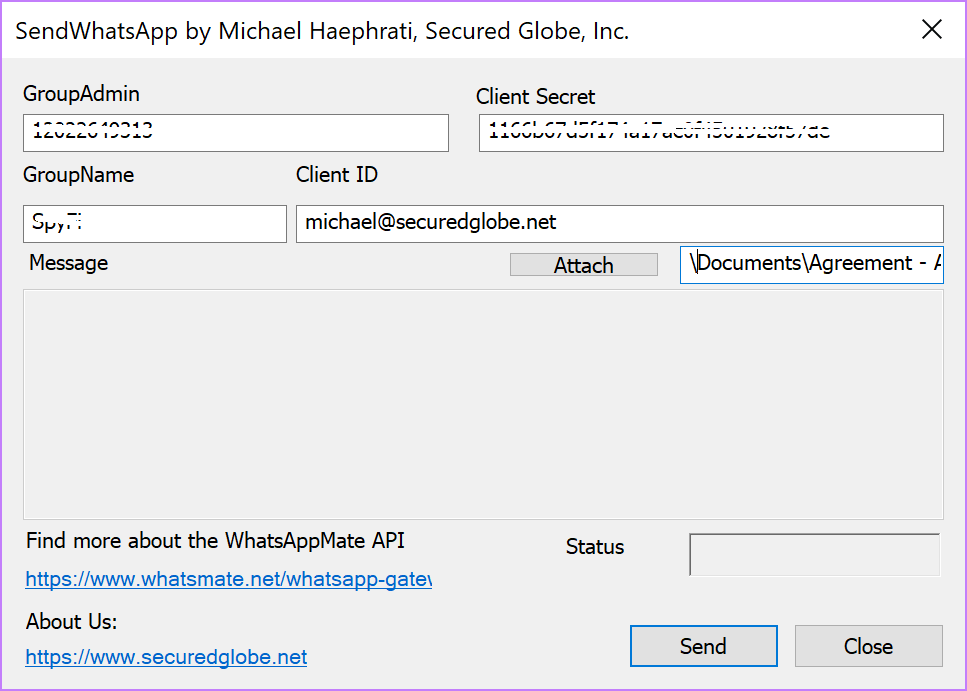Click the Close button
The height and width of the screenshot is (691, 967).
tap(868, 646)
